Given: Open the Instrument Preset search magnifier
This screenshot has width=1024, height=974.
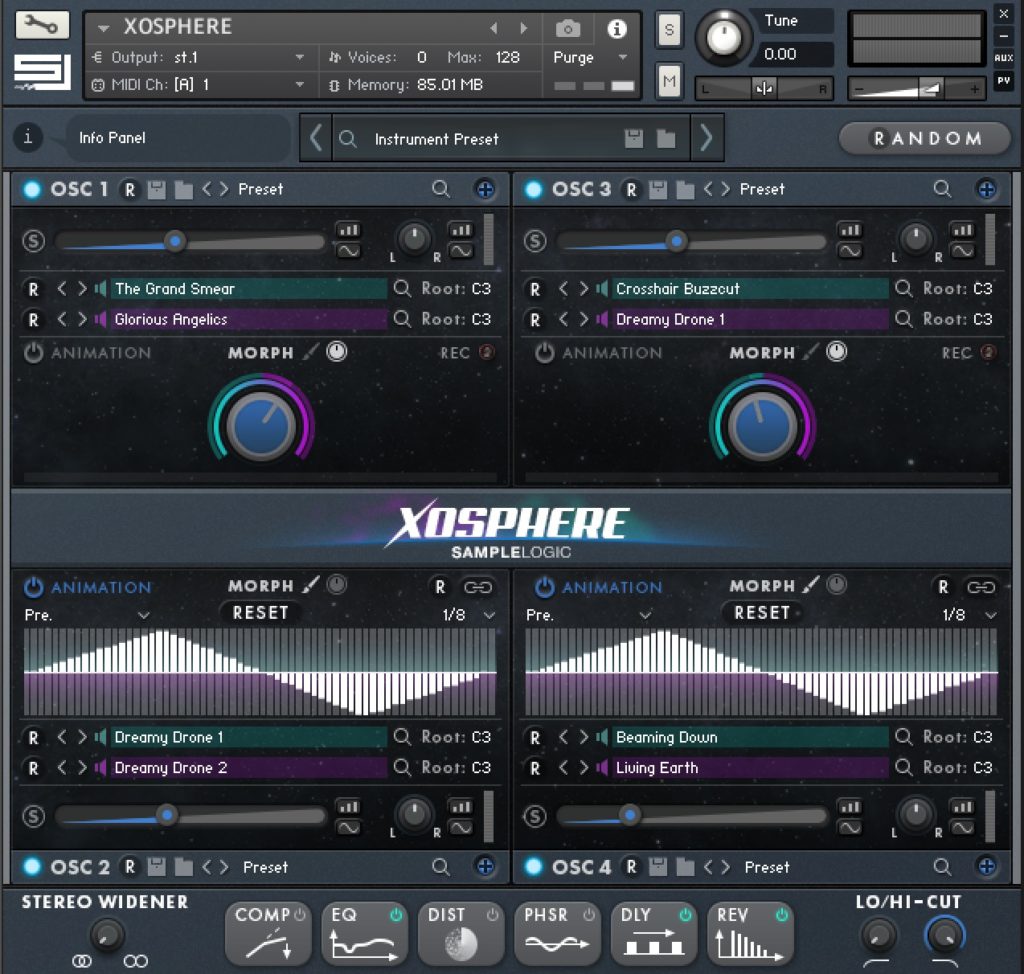Looking at the screenshot, I should [x=348, y=138].
